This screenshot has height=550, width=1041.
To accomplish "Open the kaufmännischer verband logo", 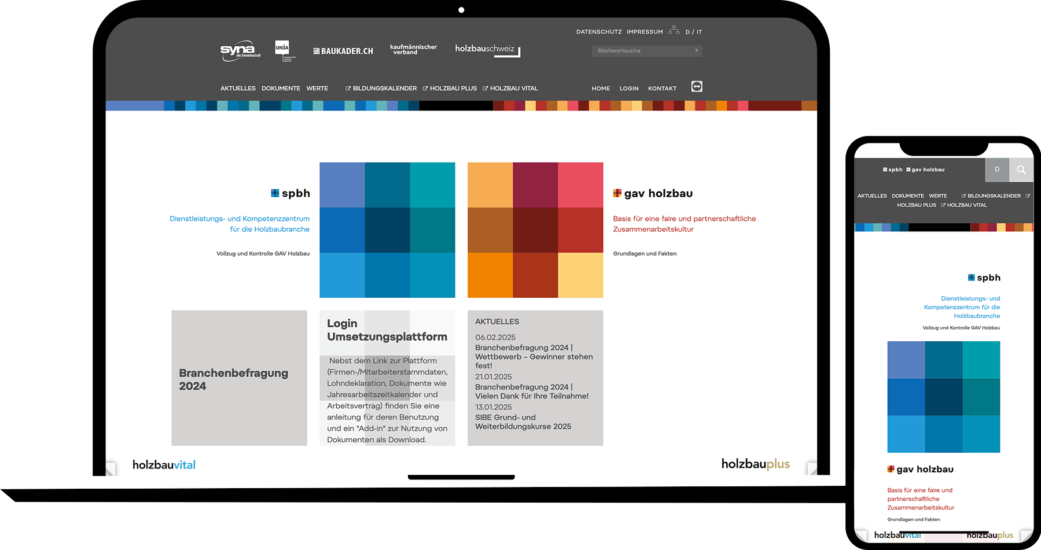I will (413, 49).
